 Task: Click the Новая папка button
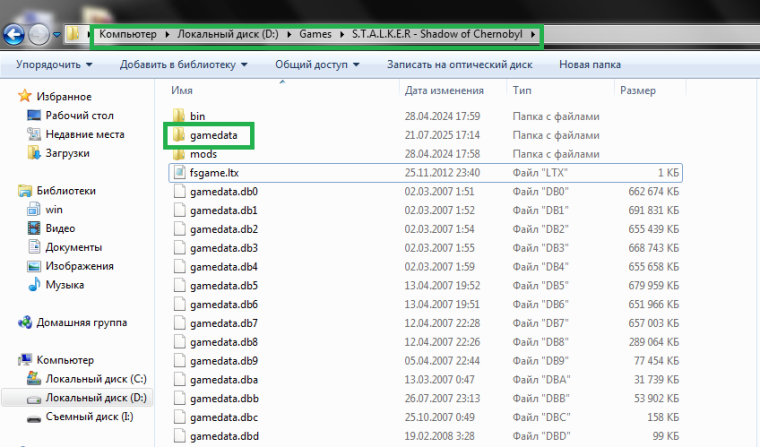pyautogui.click(x=590, y=64)
